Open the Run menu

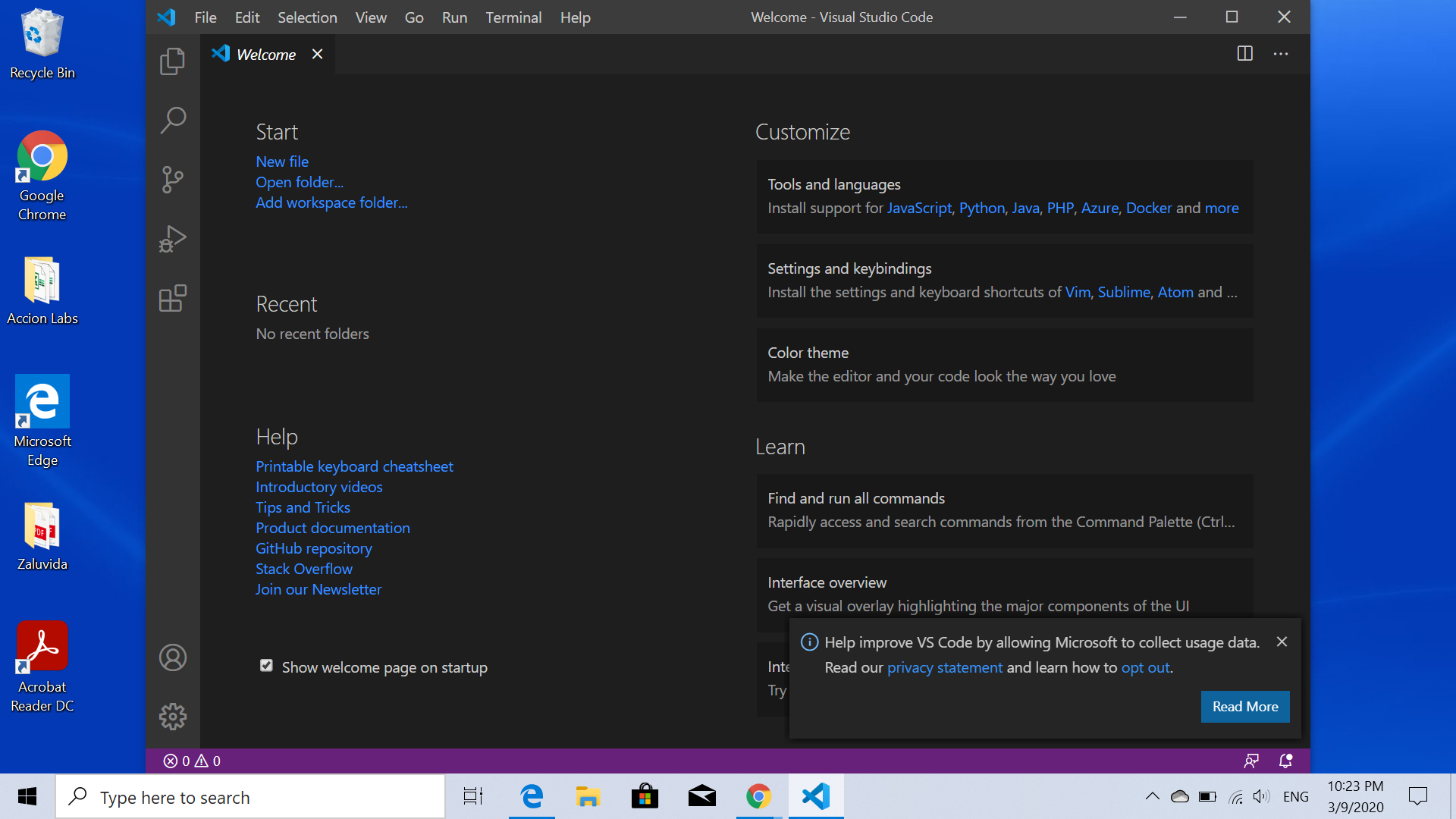click(454, 17)
